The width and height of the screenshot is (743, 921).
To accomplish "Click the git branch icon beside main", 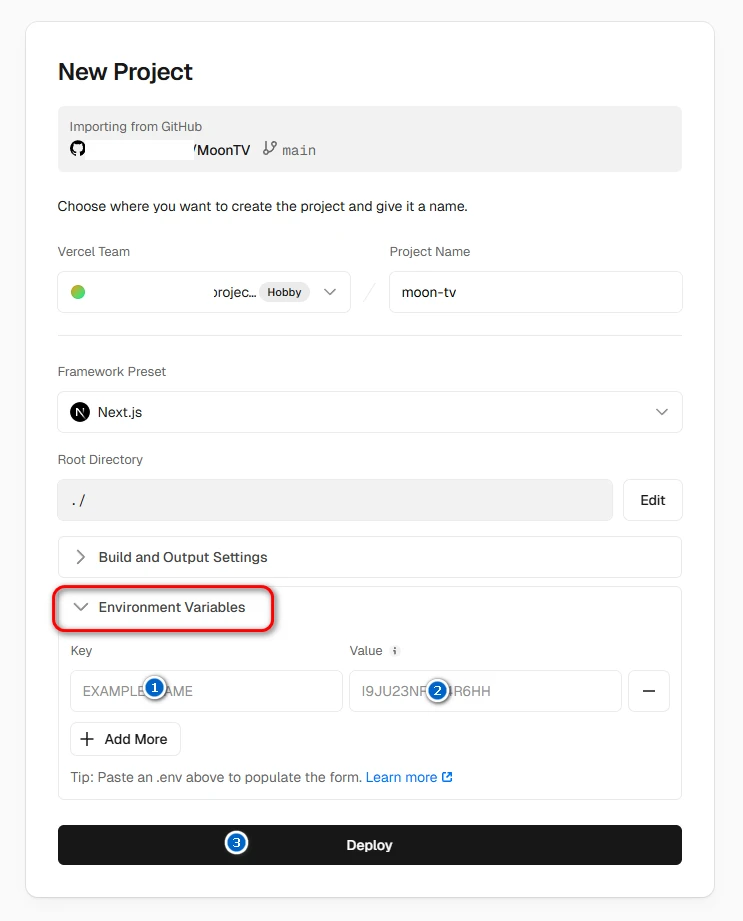I will coord(269,149).
